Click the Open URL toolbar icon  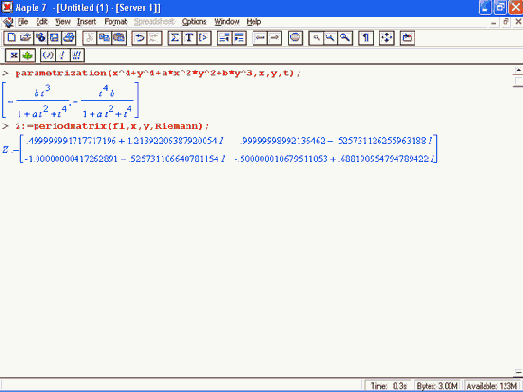[40, 38]
